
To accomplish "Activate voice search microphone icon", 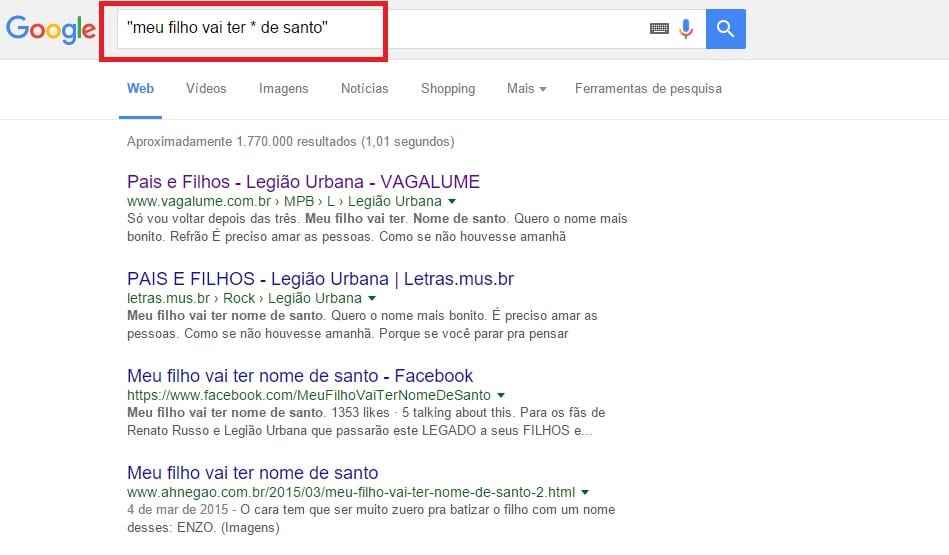I will pyautogui.click(x=686, y=28).
